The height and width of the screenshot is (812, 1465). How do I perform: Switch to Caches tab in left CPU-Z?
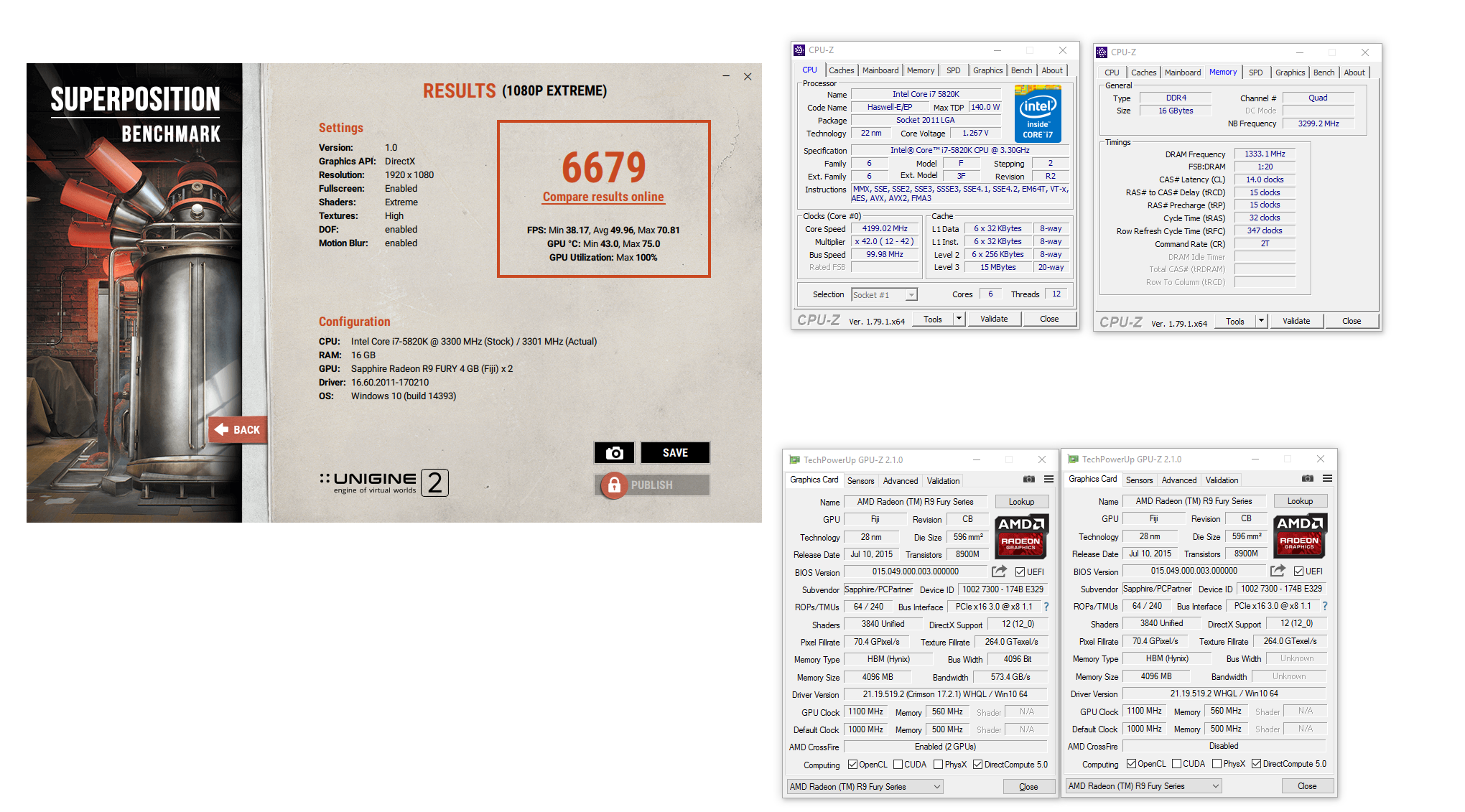[841, 70]
